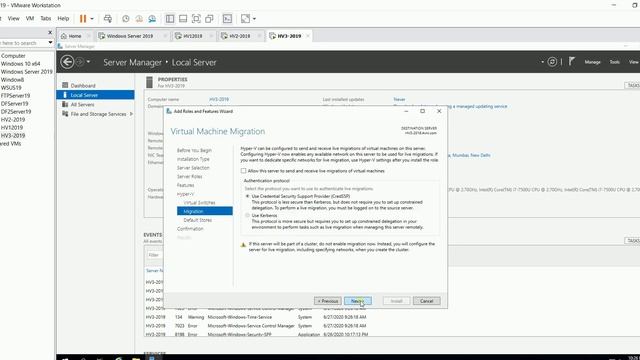
Task: Select Windows 10 x64 in library
Action: click(x=20, y=64)
